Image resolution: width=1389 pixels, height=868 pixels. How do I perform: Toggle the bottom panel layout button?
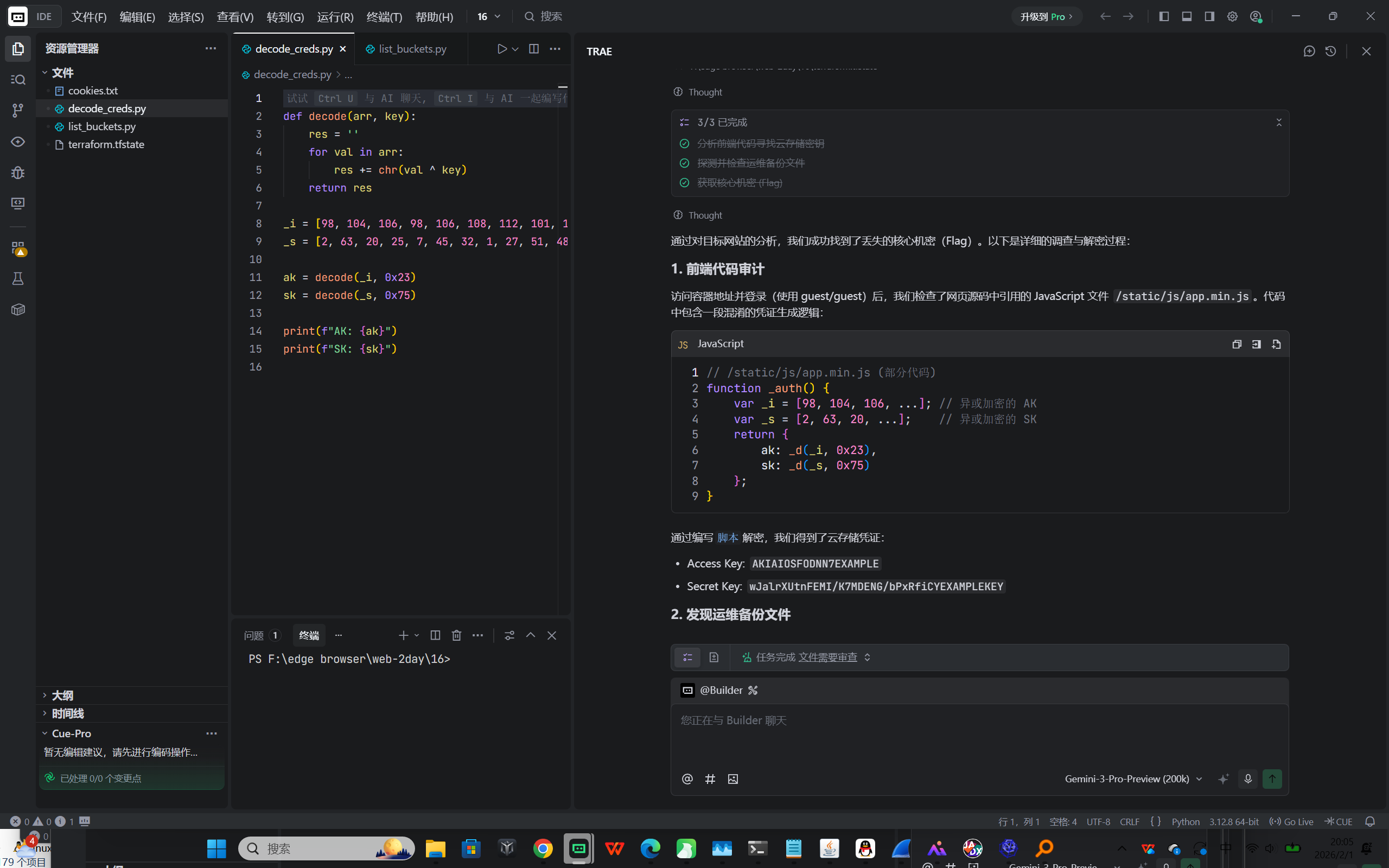click(1187, 17)
